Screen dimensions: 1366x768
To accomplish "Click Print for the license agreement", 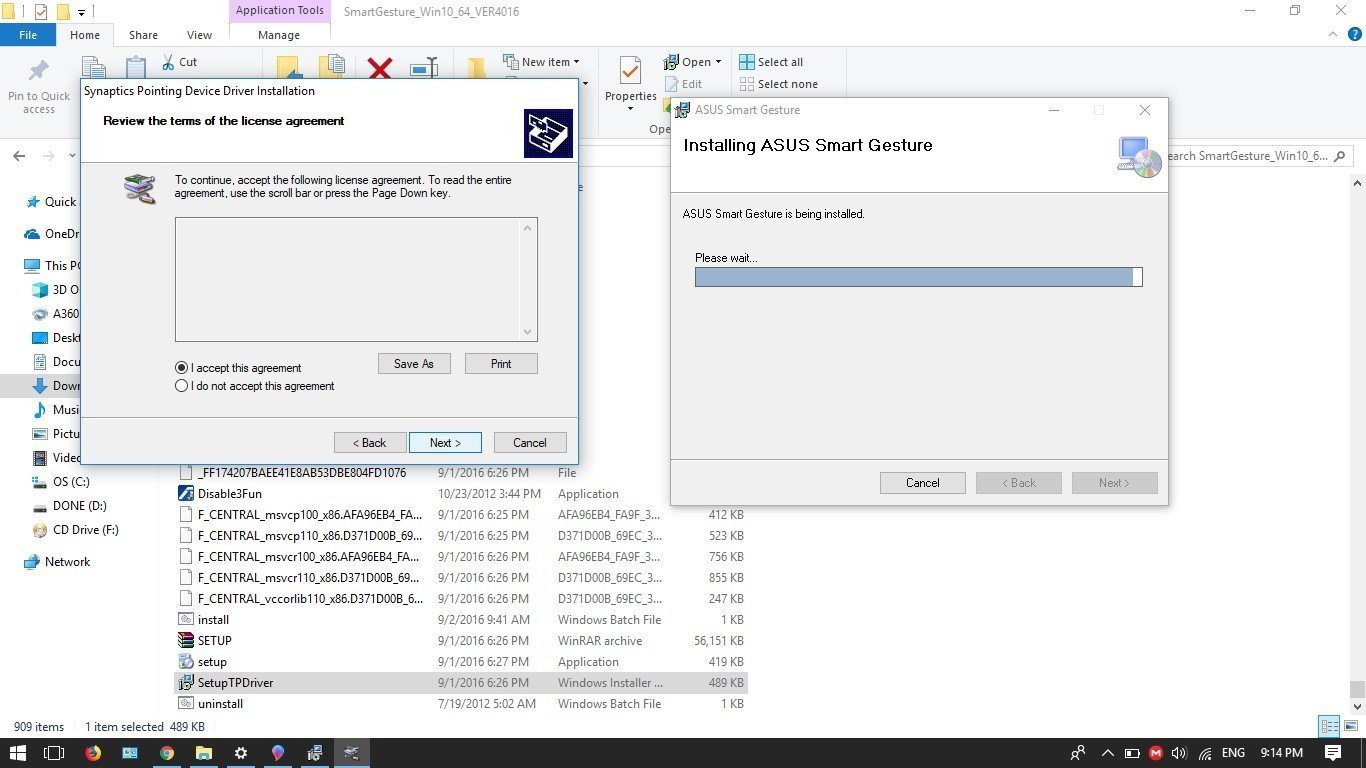I will pos(501,363).
